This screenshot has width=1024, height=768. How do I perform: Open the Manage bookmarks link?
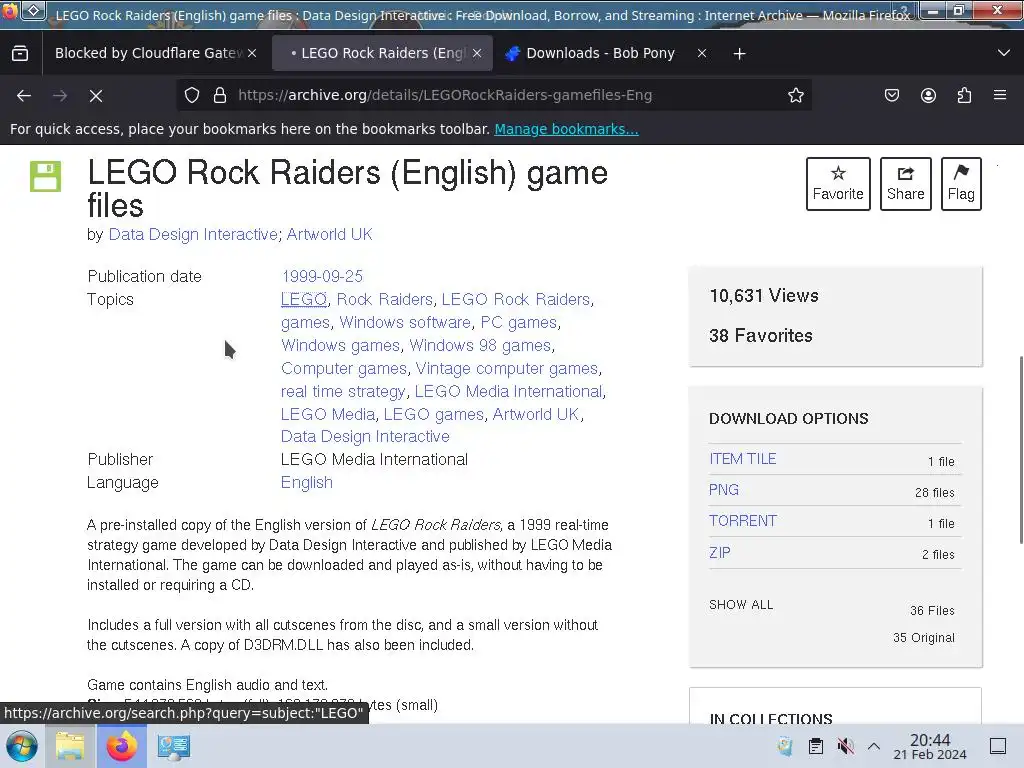566,129
